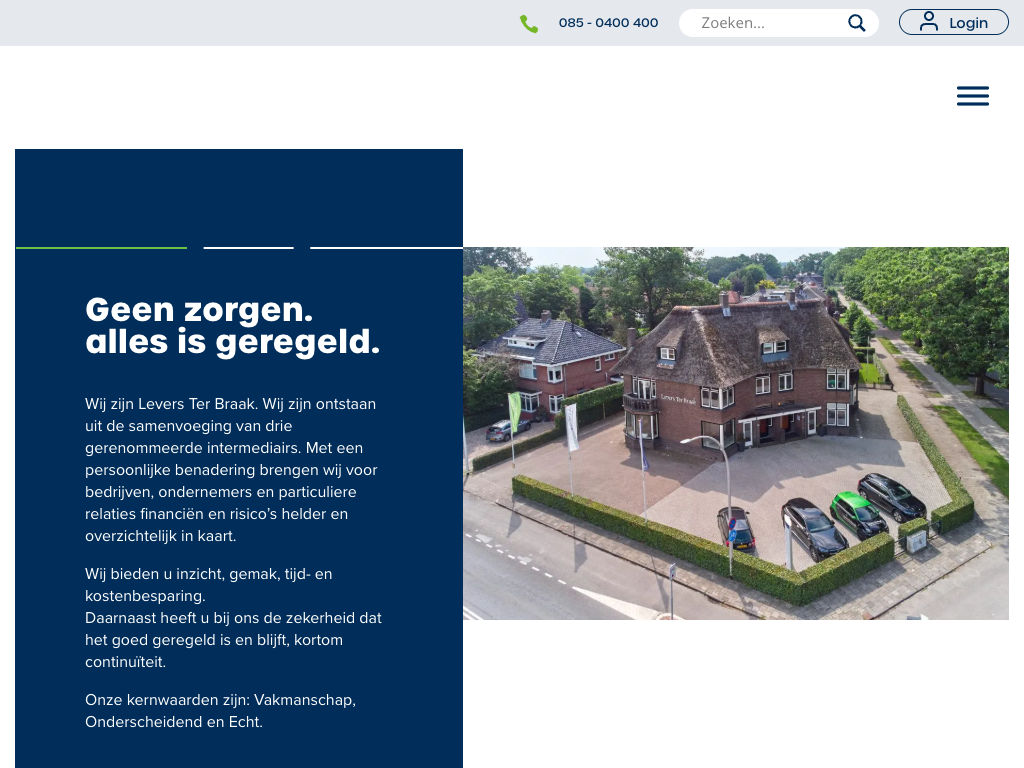Open the hamburger navigation menu
The width and height of the screenshot is (1024, 768).
tap(972, 96)
